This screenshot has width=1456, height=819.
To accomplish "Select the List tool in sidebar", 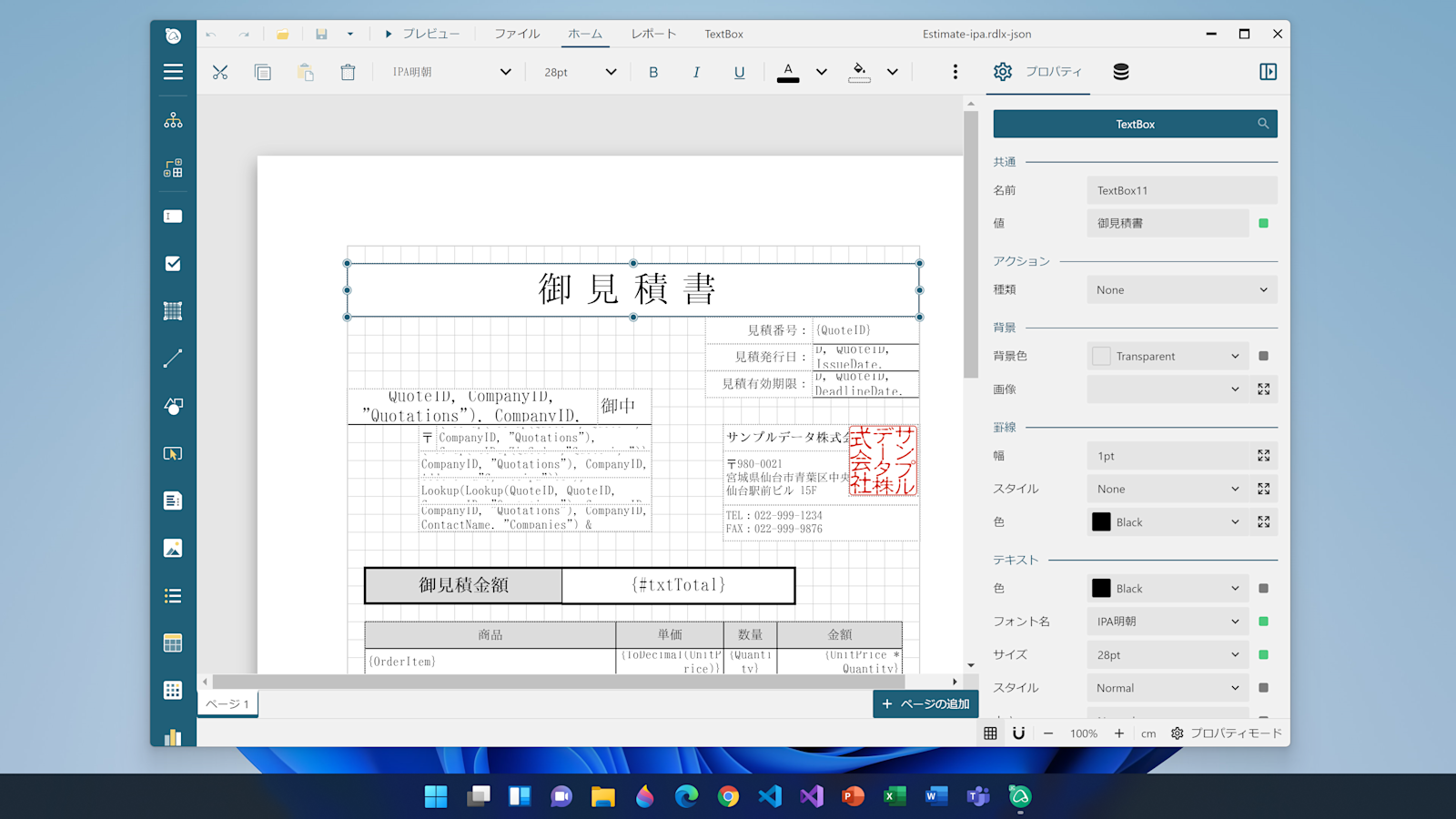I will 173,596.
